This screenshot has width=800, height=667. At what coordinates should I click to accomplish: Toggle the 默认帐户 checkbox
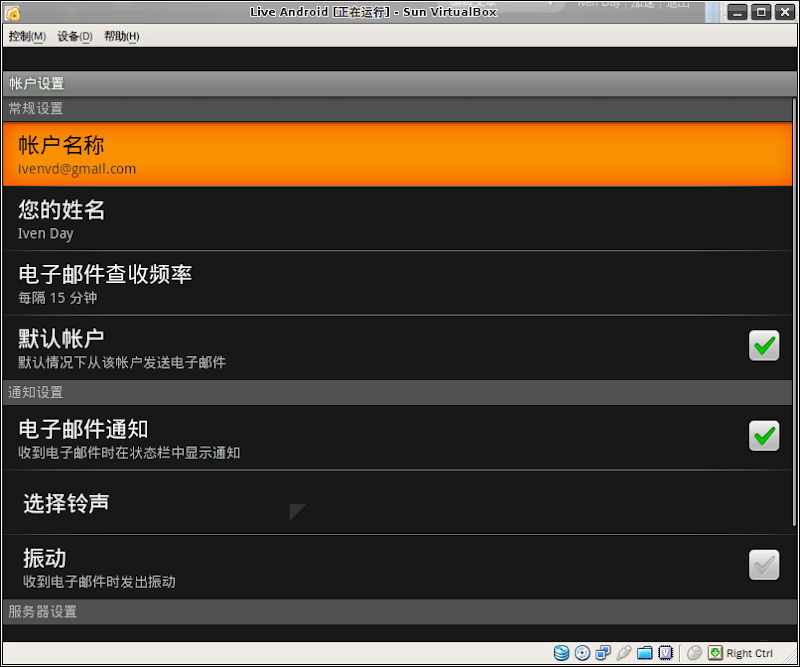coord(764,345)
